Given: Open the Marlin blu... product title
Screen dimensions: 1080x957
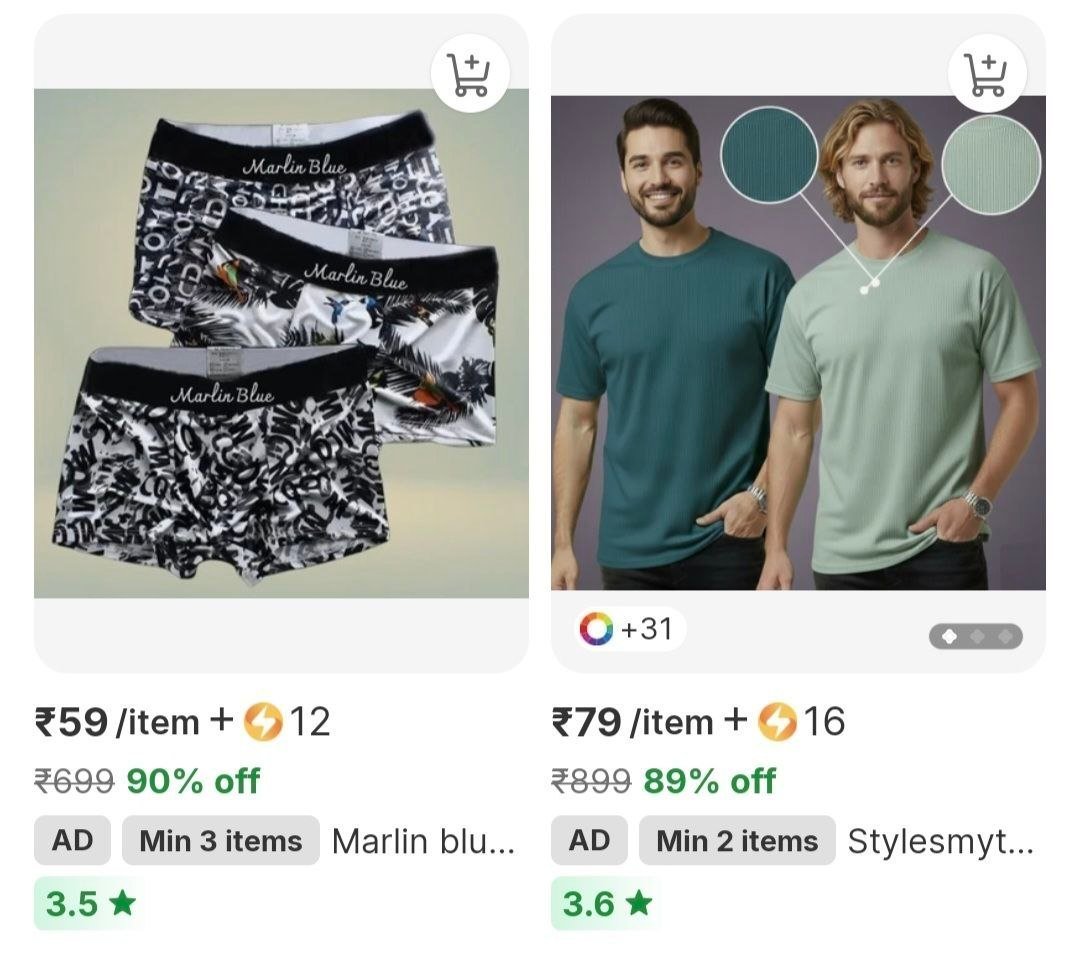Looking at the screenshot, I should click(x=423, y=841).
